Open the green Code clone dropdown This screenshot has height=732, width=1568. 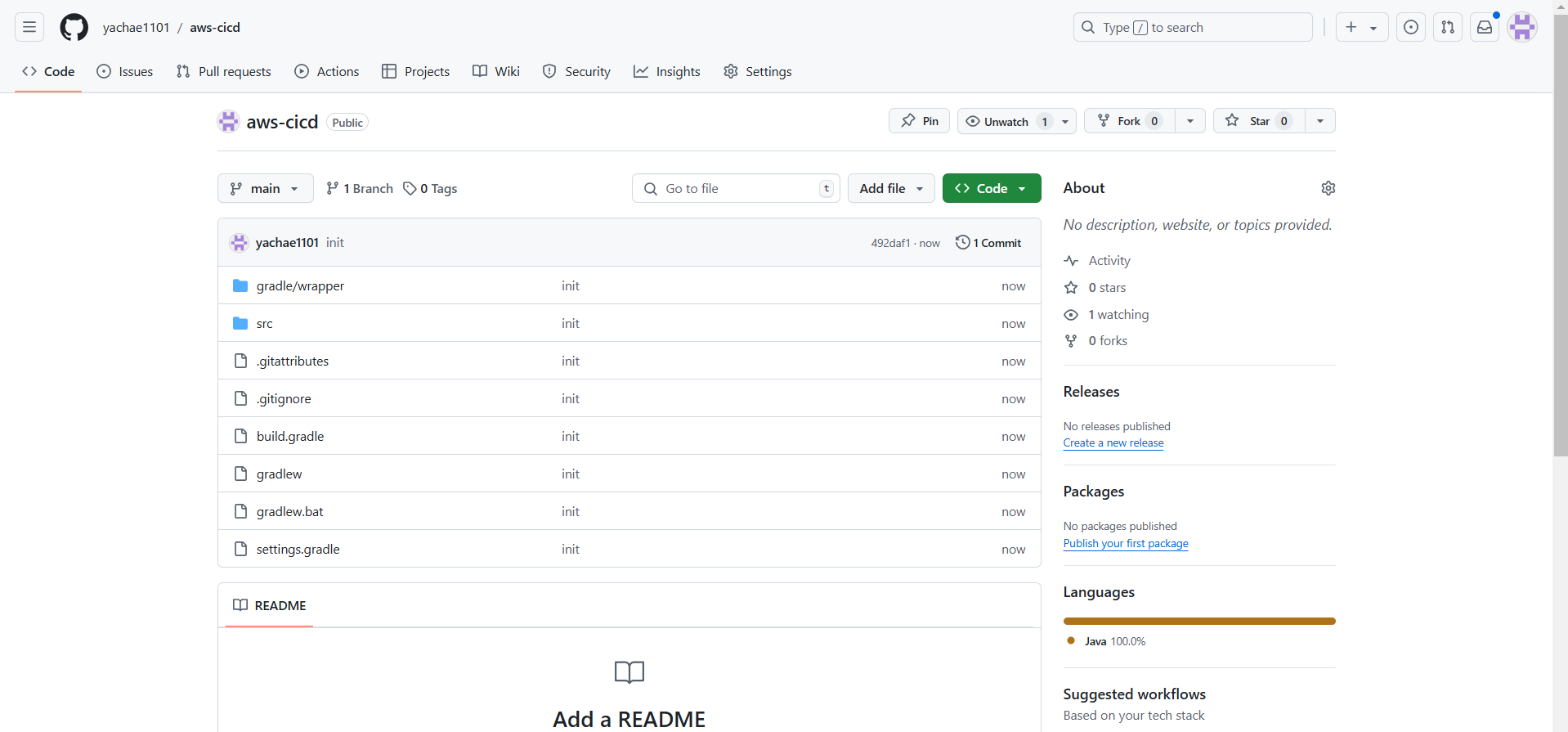click(x=992, y=188)
